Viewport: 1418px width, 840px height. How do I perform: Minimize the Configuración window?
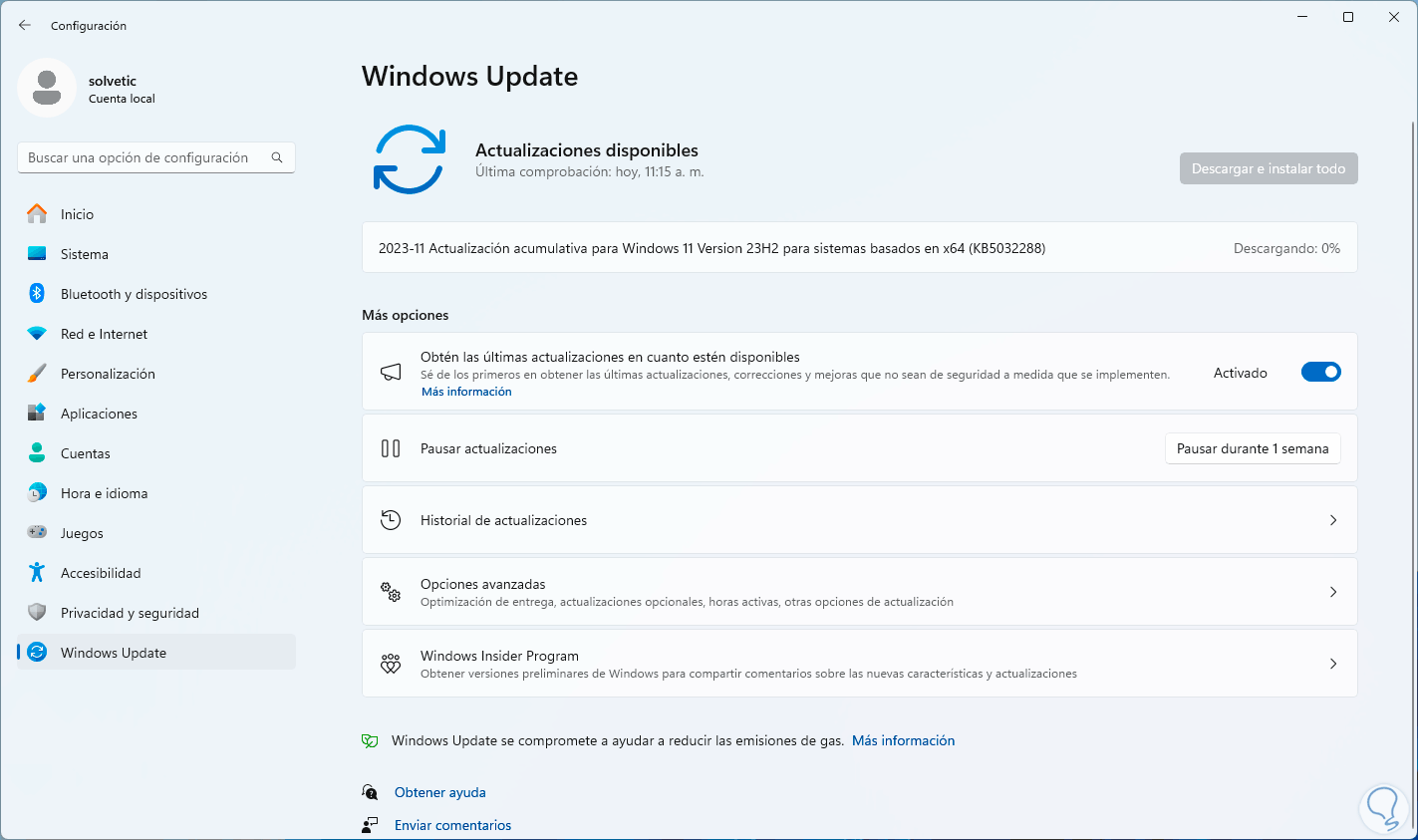(x=1302, y=17)
